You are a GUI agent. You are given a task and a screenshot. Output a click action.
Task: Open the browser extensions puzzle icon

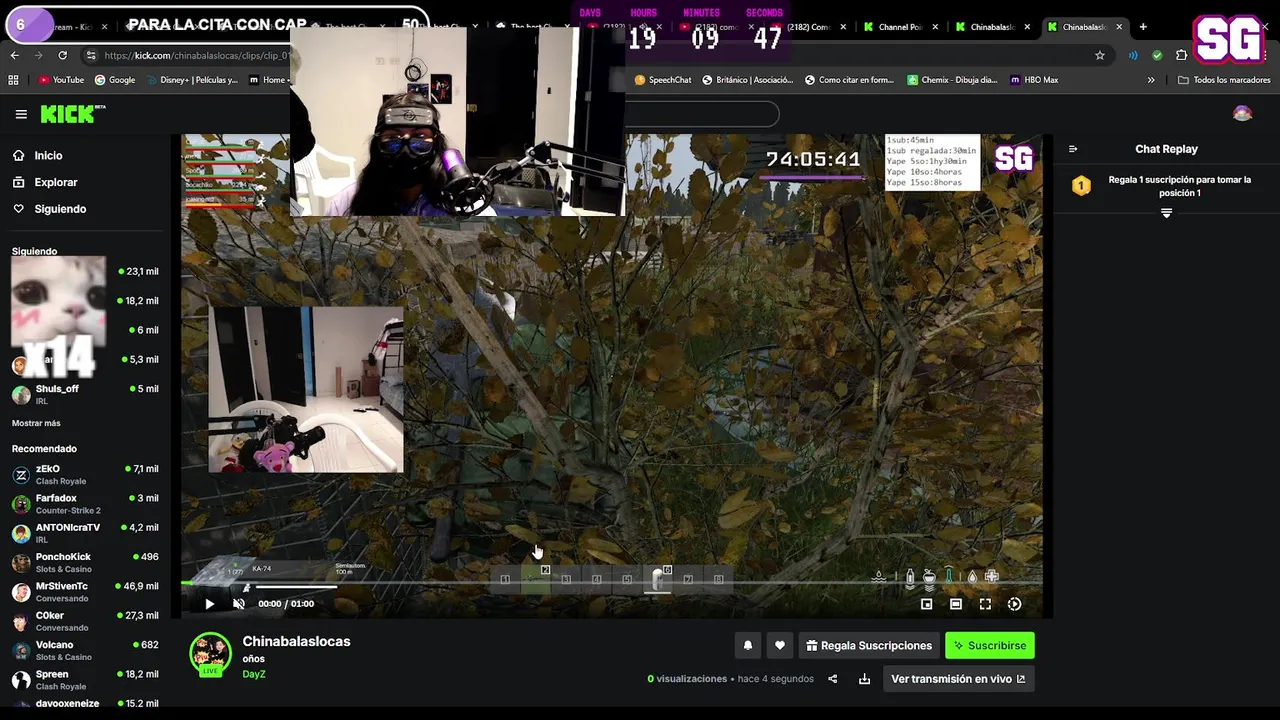point(1181,55)
